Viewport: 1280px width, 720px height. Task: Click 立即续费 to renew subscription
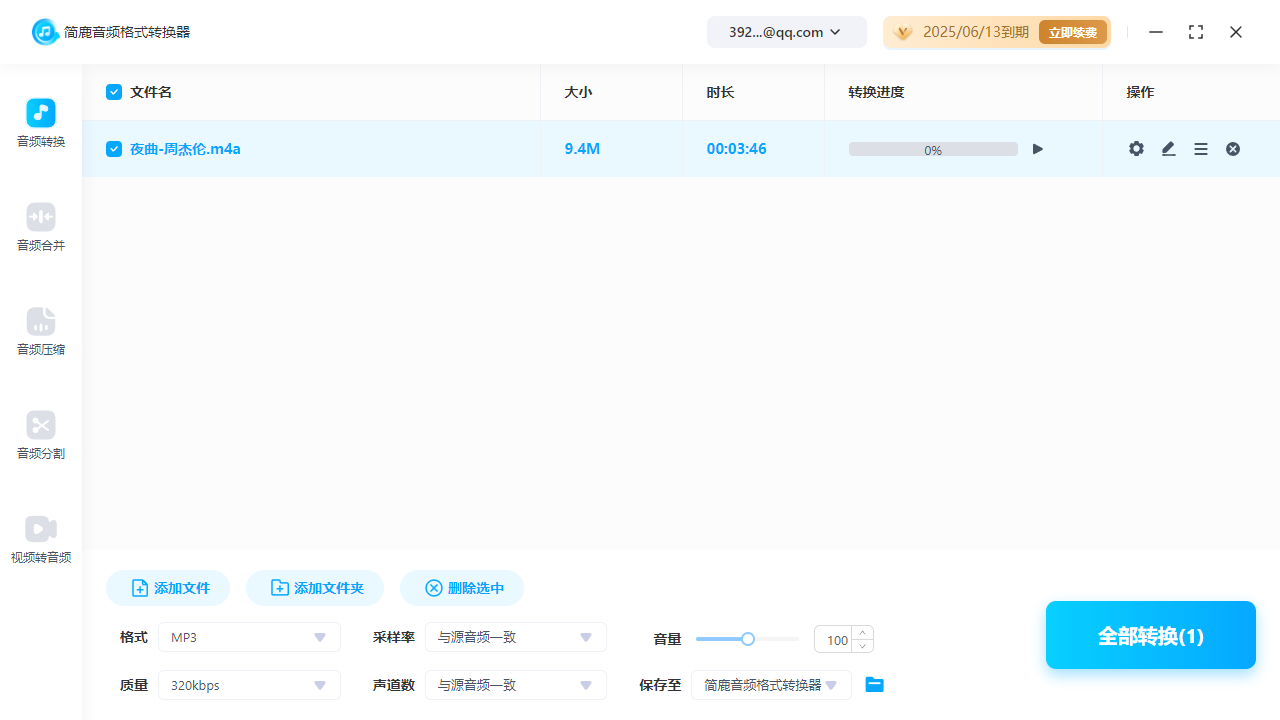click(1072, 31)
